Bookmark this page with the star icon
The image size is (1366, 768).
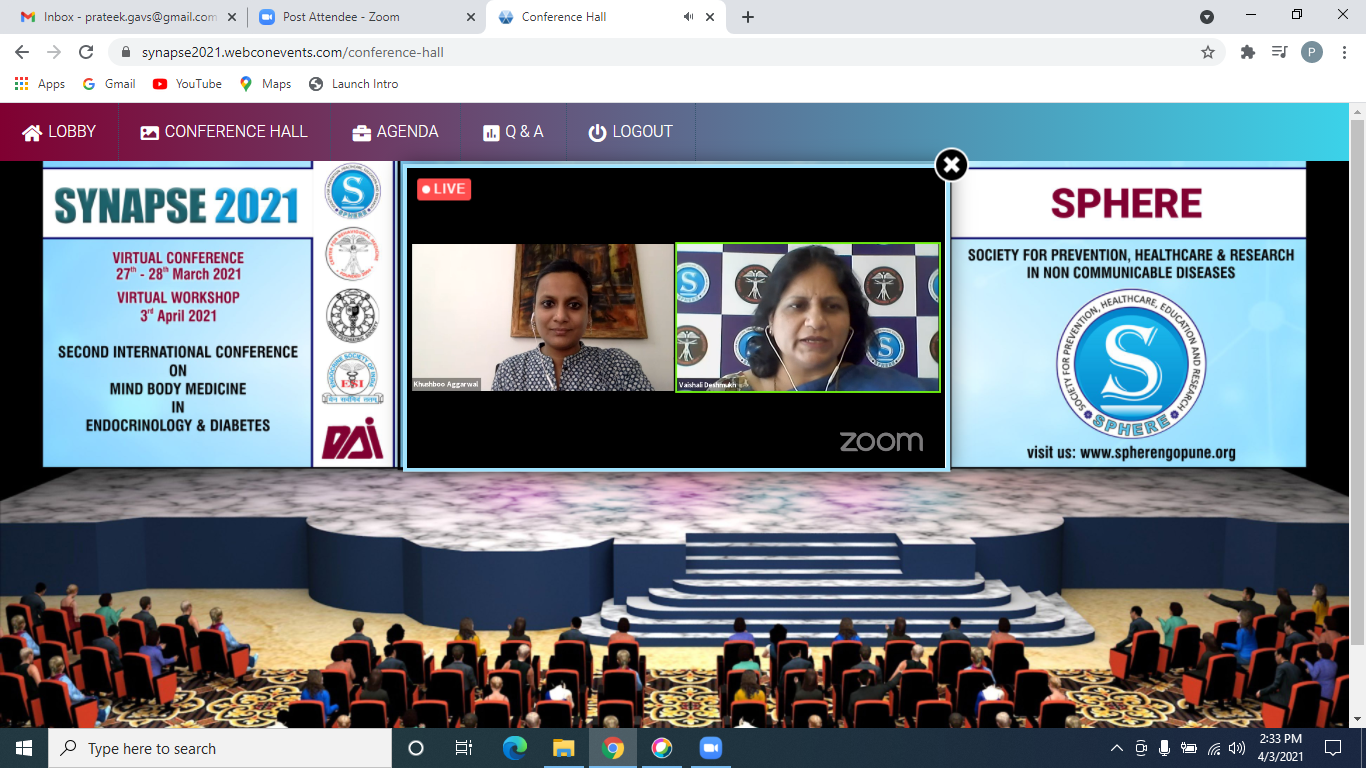pyautogui.click(x=1207, y=52)
